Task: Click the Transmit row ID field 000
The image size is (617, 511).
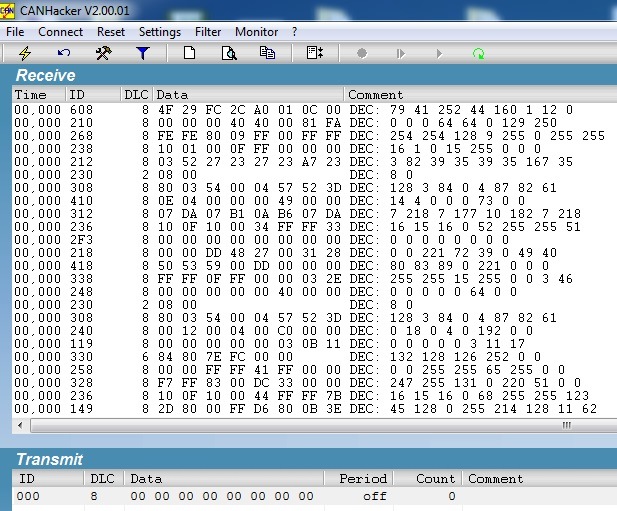Action: 28,496
